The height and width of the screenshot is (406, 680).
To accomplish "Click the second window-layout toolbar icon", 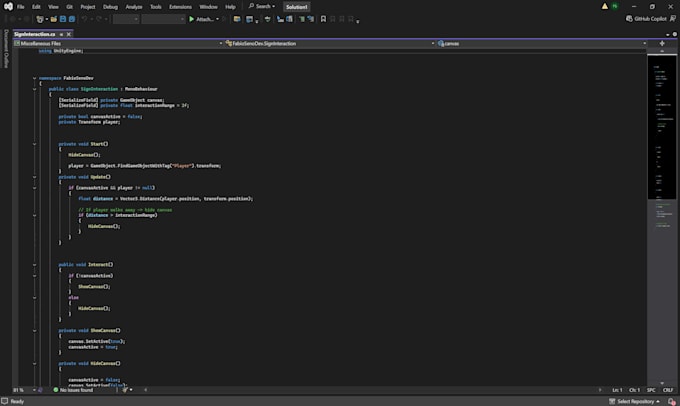I will (249, 19).
